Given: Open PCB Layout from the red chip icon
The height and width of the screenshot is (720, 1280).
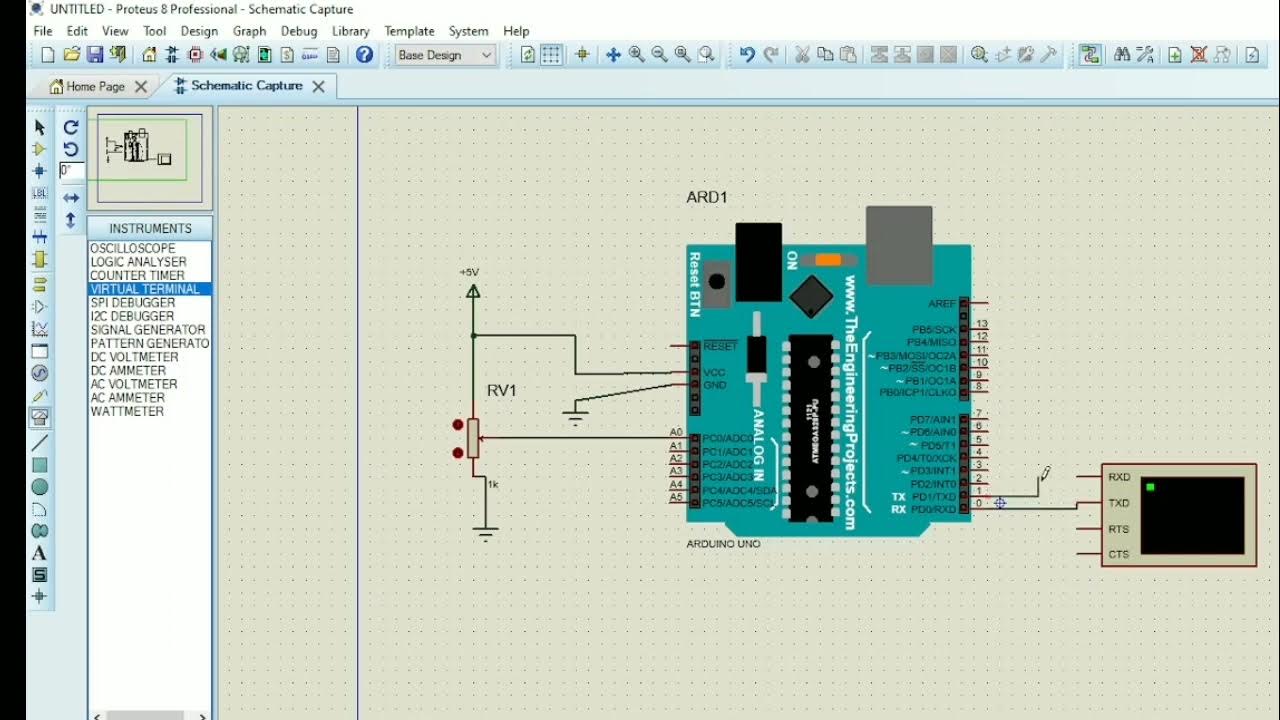Looking at the screenshot, I should tap(196, 55).
